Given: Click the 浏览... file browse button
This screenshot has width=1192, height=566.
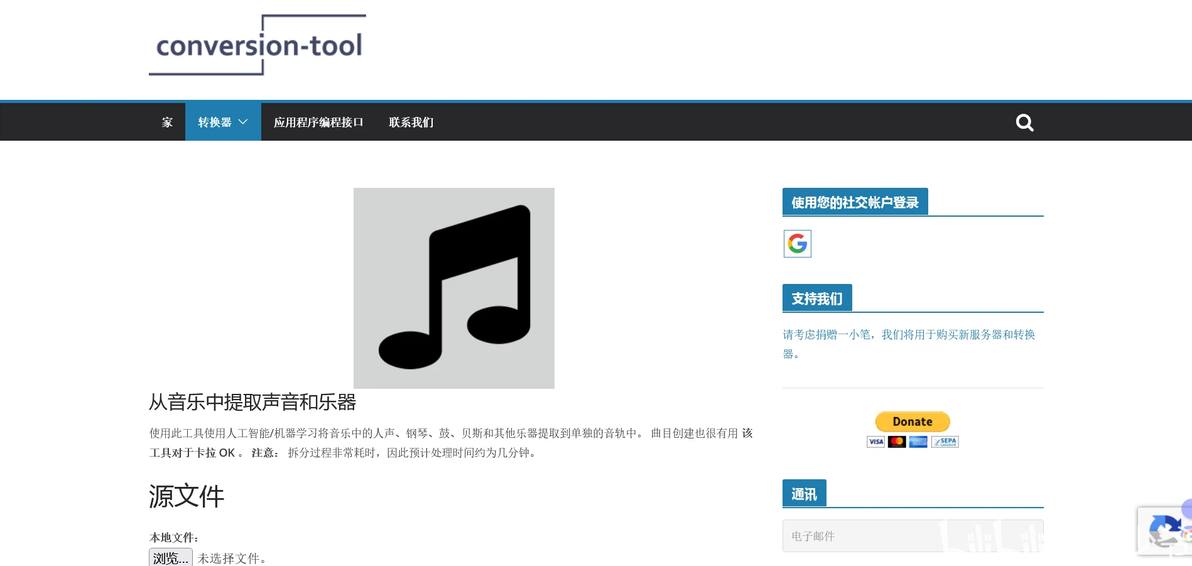Looking at the screenshot, I should pos(171,558).
